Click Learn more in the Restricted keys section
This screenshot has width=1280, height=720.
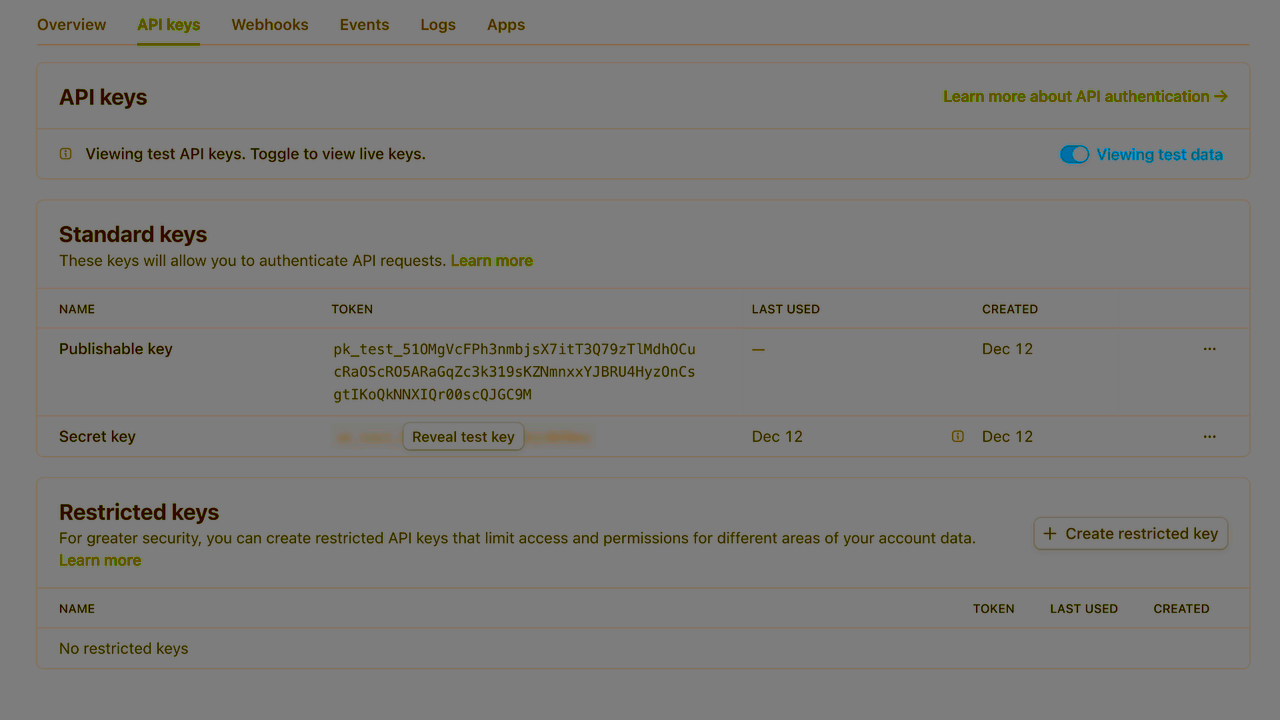100,560
